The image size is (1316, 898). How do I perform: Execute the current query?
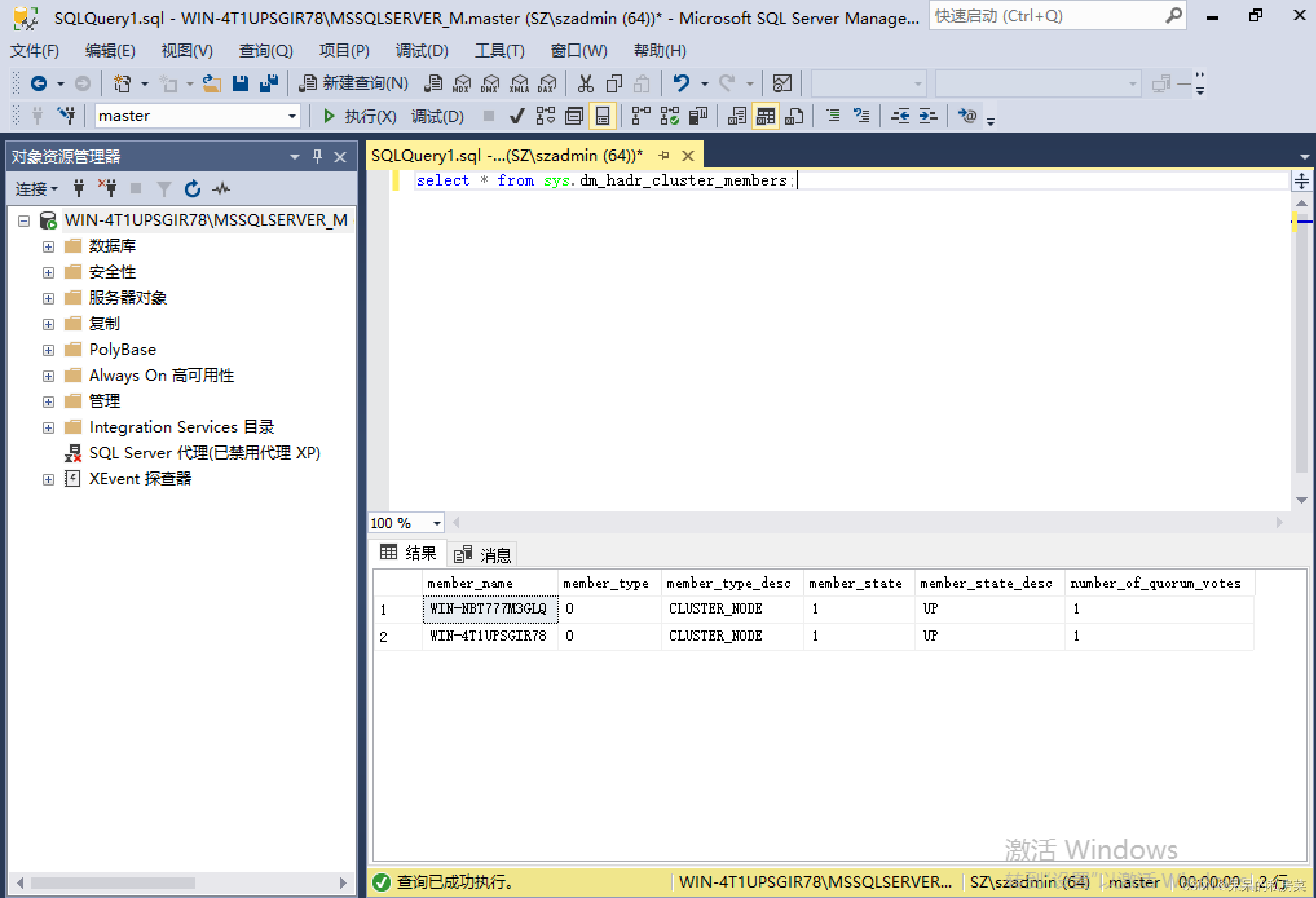click(360, 116)
